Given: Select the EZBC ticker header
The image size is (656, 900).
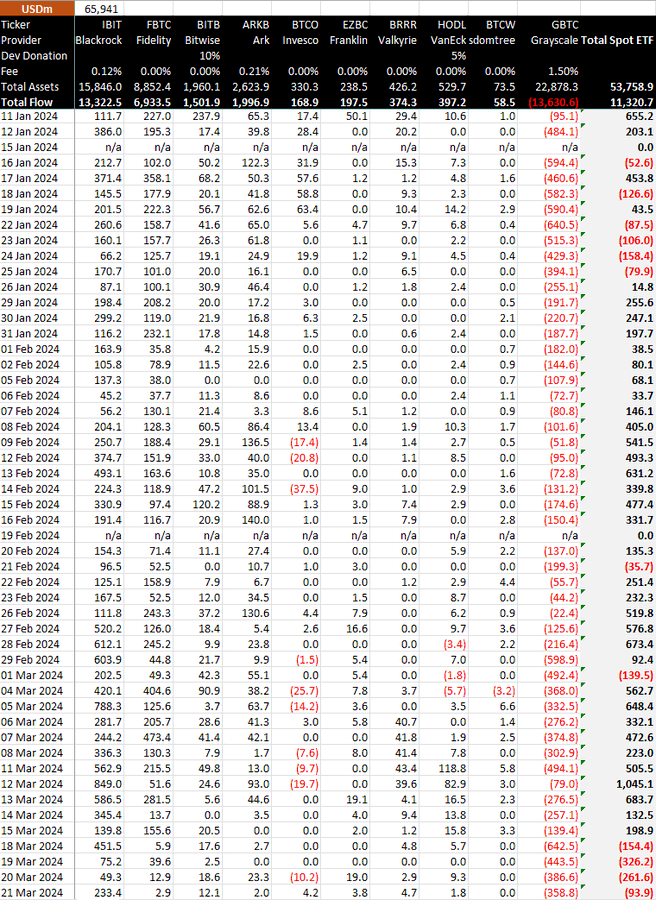Looking at the screenshot, I should click(355, 25).
